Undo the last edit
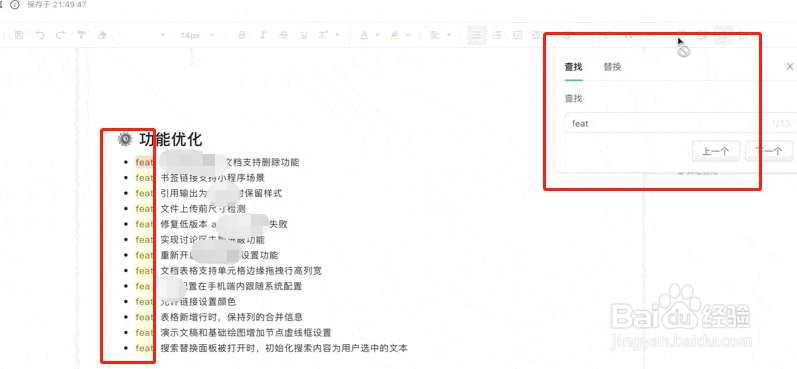 coord(40,35)
